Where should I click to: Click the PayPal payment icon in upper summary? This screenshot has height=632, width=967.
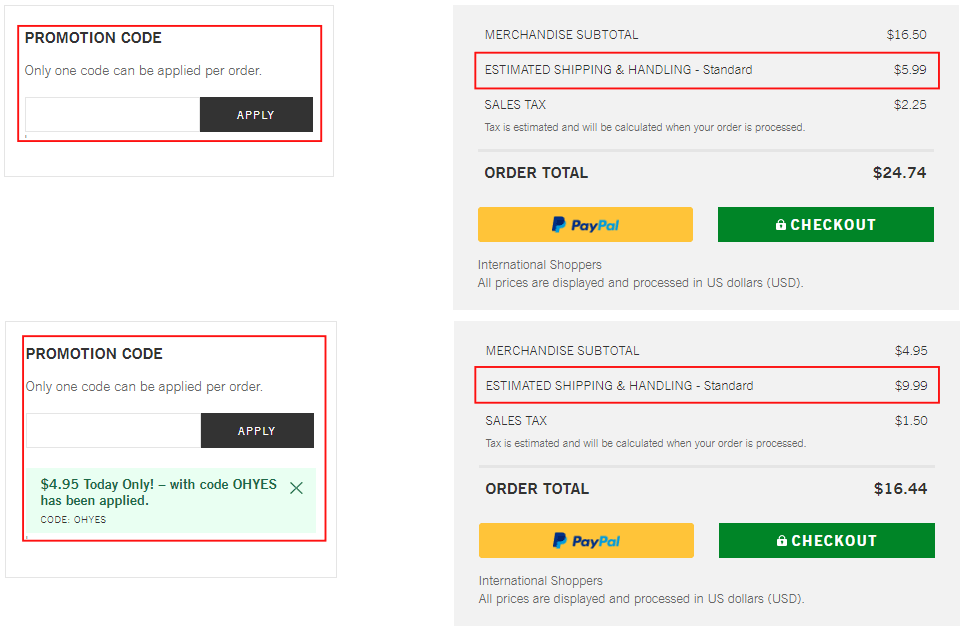click(585, 224)
